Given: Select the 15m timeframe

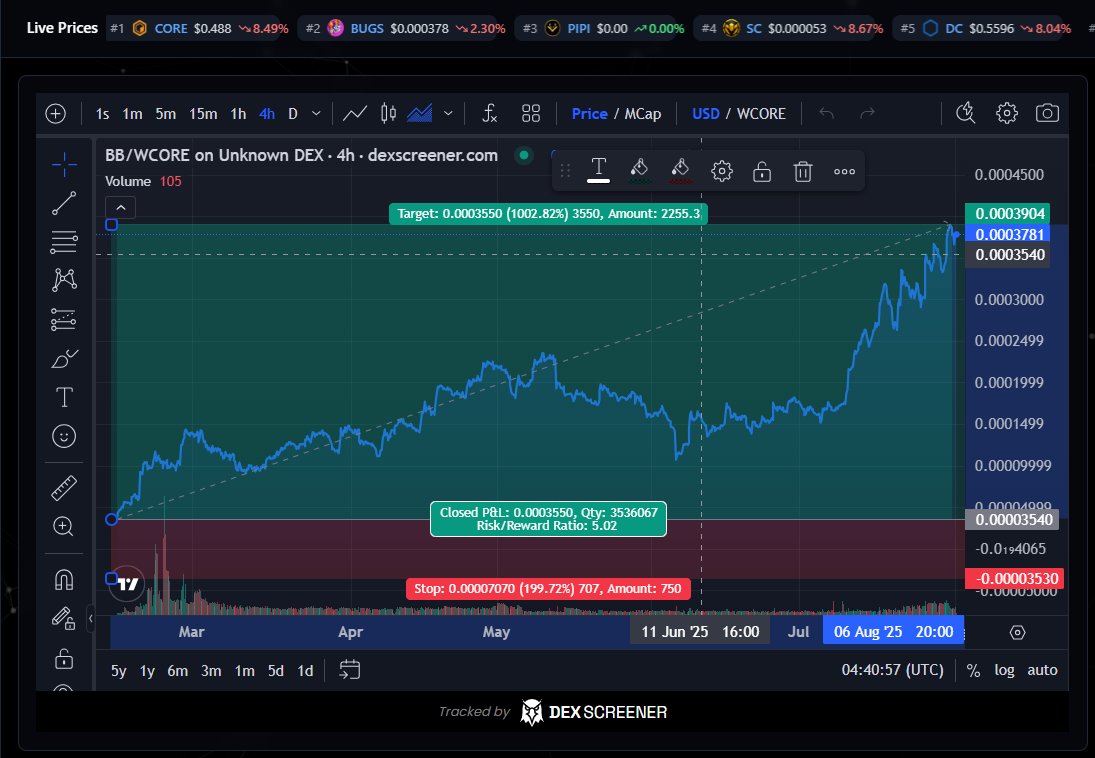Looking at the screenshot, I should click(203, 114).
